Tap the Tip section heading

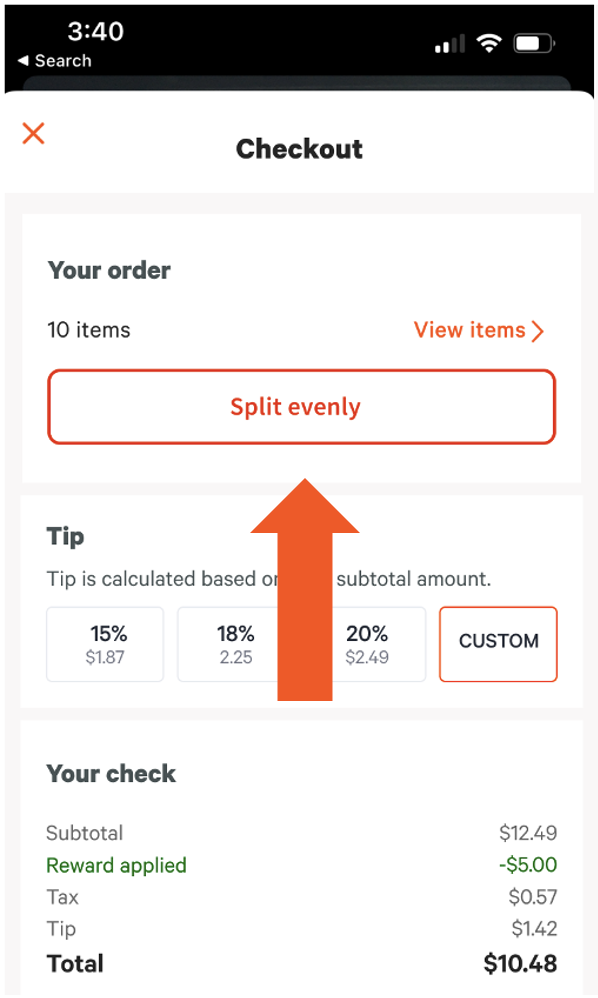click(64, 536)
